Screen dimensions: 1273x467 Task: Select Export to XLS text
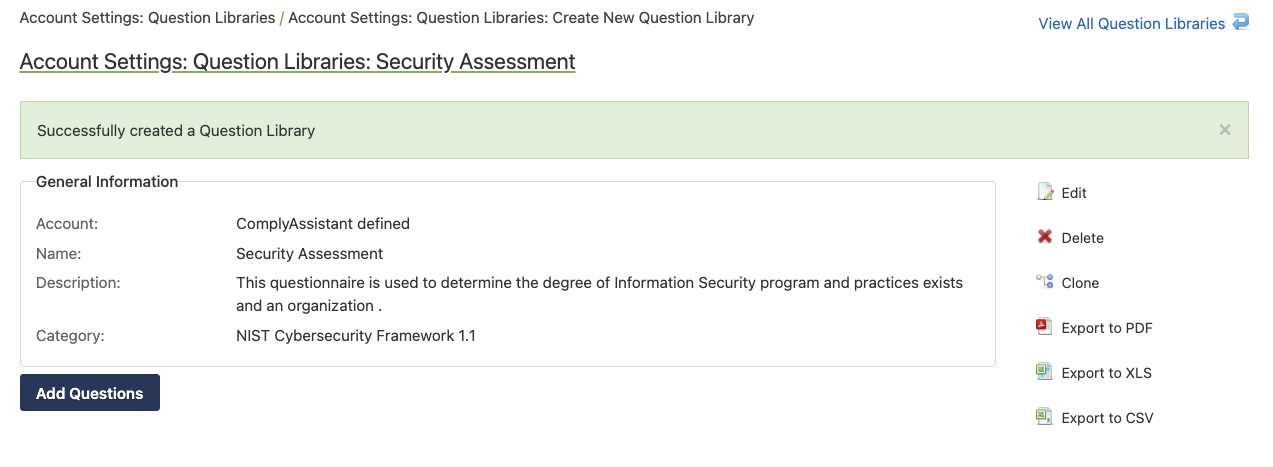pos(1106,373)
